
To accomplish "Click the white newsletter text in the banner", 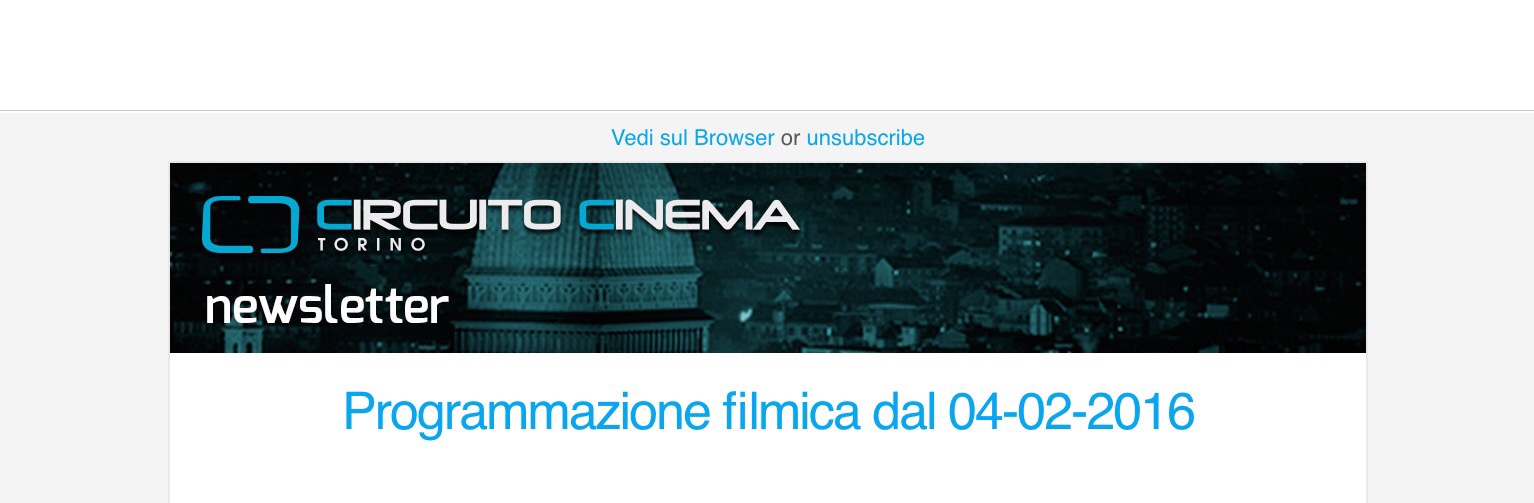I will pos(326,307).
